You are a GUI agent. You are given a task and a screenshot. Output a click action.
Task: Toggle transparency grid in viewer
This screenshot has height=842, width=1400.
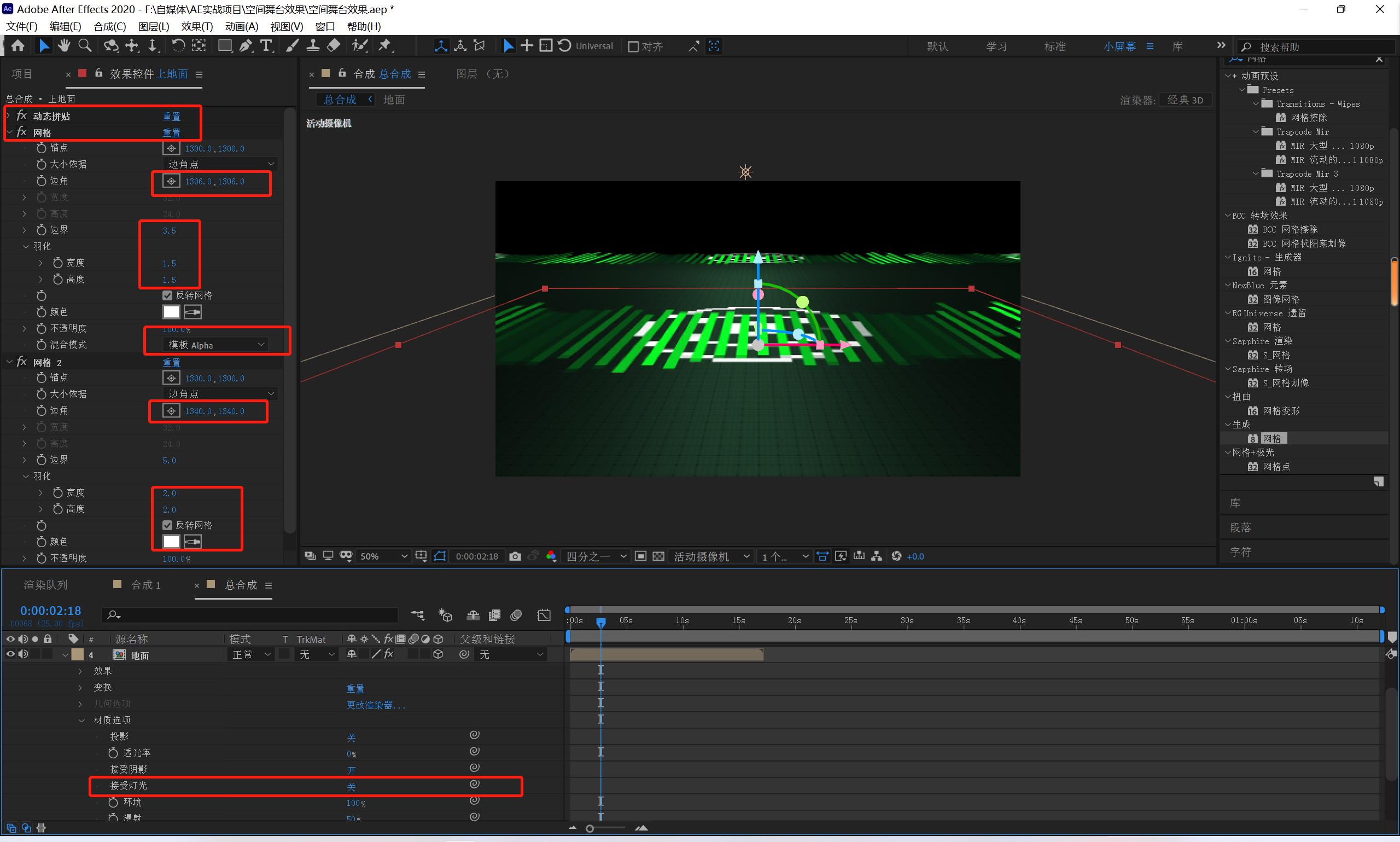tap(658, 556)
